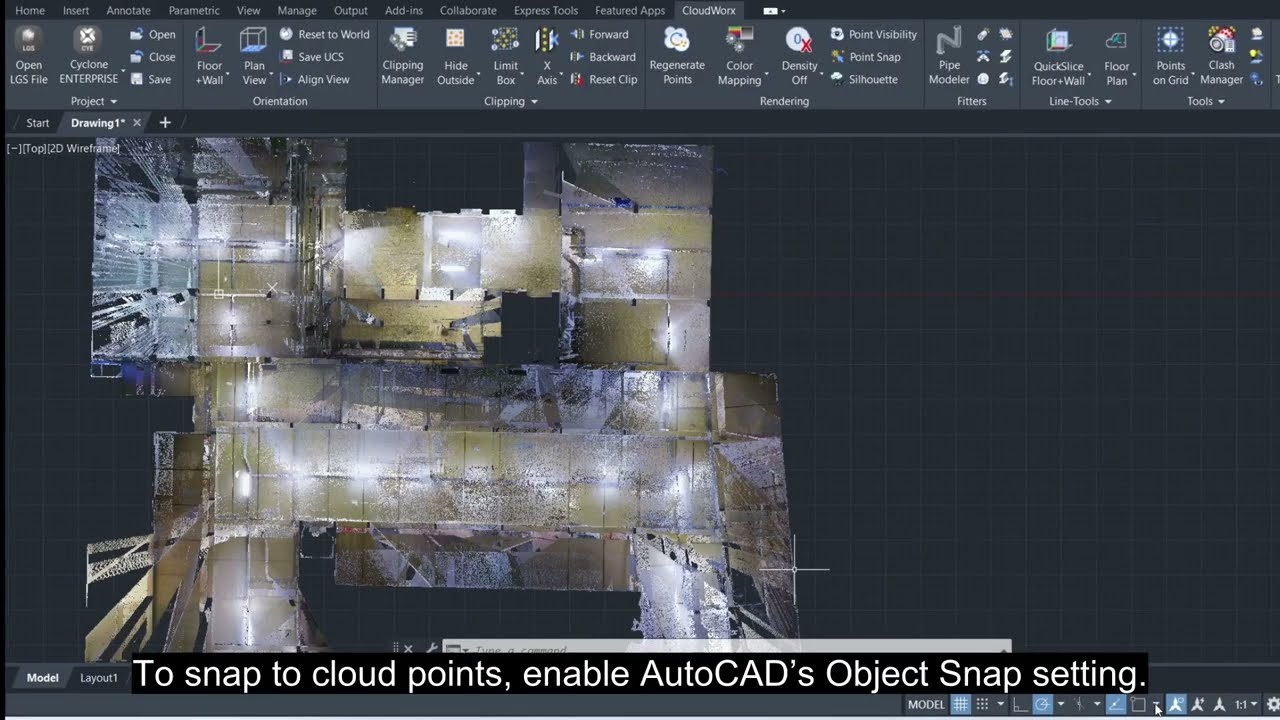Click the Forward clipping button

(599, 34)
